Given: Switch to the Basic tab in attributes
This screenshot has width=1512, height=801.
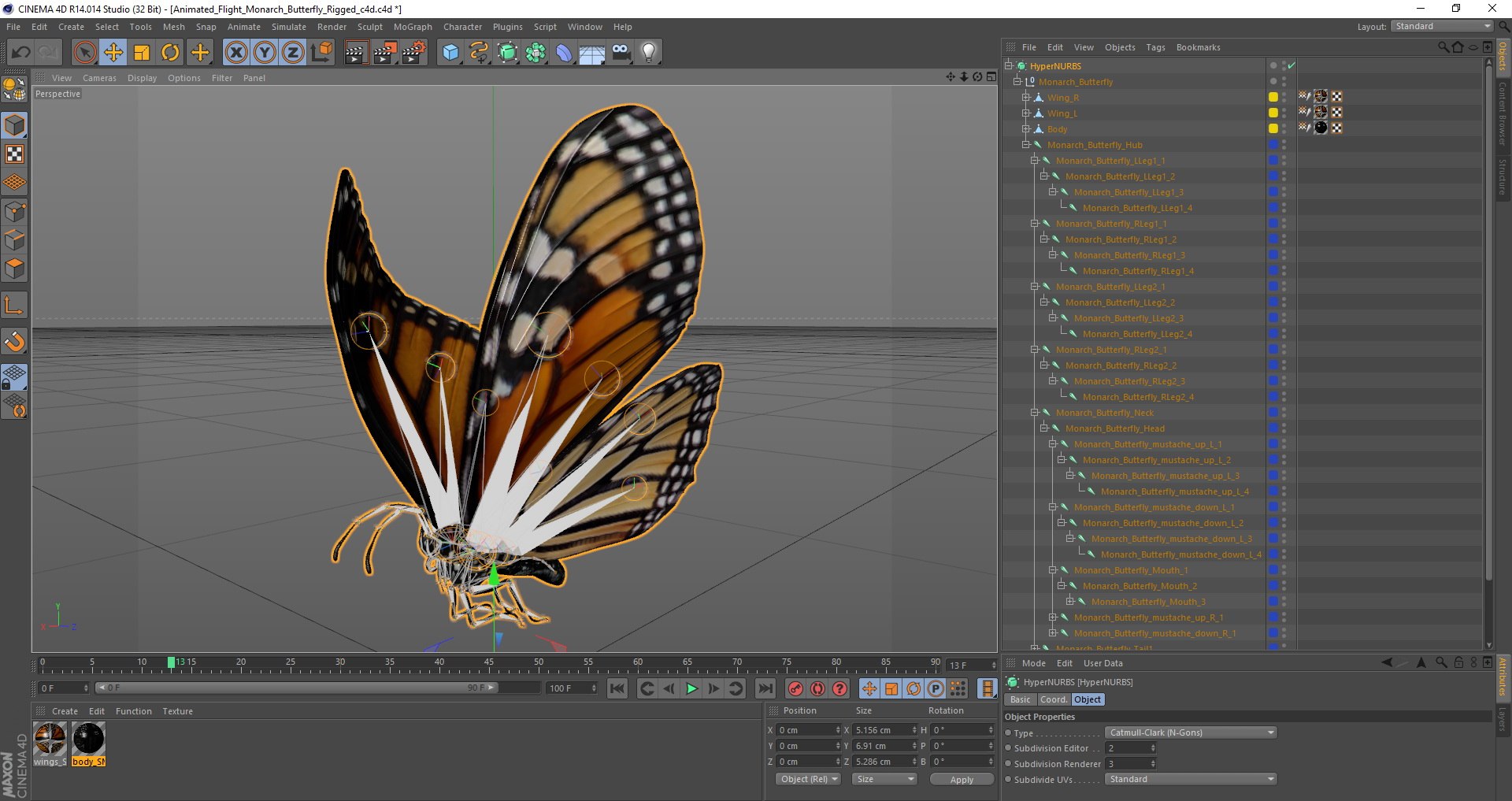Looking at the screenshot, I should point(1021,699).
